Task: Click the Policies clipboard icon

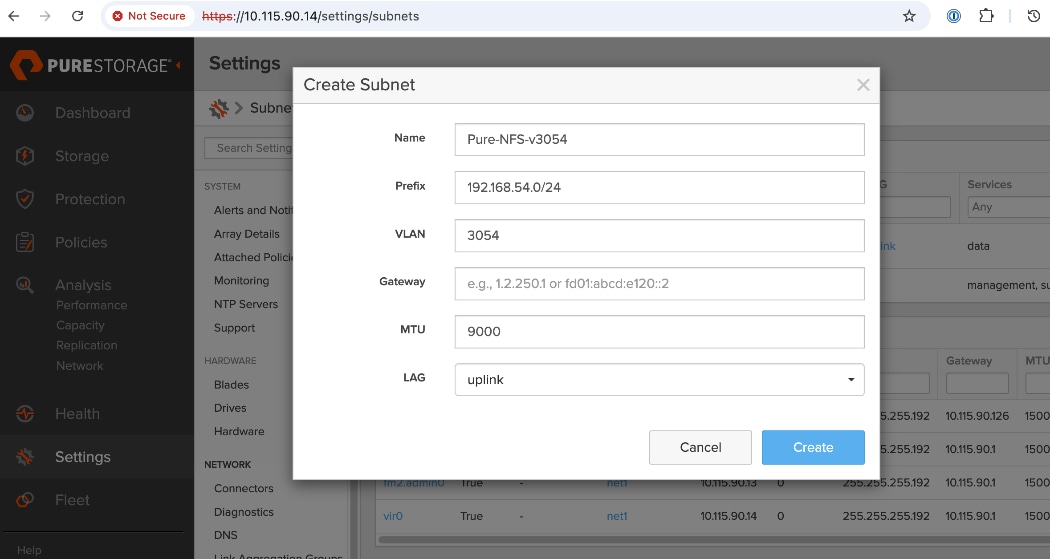Action: [25, 242]
